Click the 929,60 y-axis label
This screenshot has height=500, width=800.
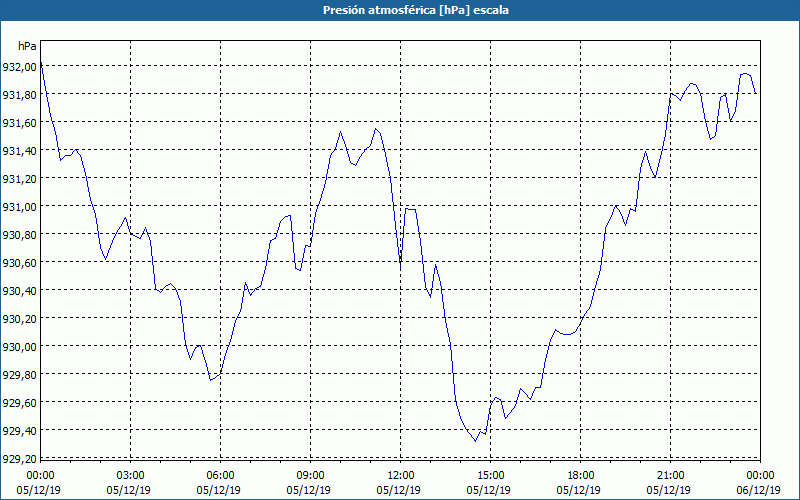(19, 403)
